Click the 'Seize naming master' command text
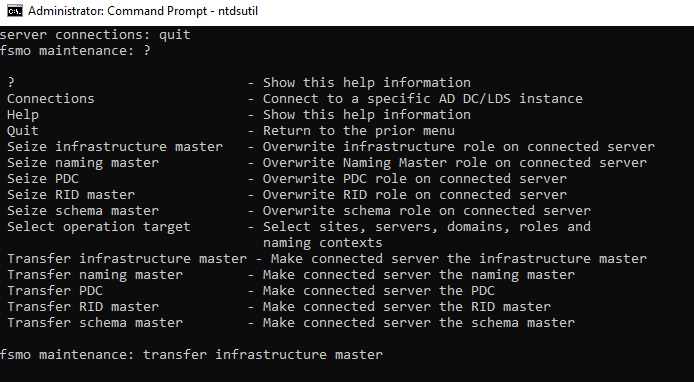 [x=83, y=163]
